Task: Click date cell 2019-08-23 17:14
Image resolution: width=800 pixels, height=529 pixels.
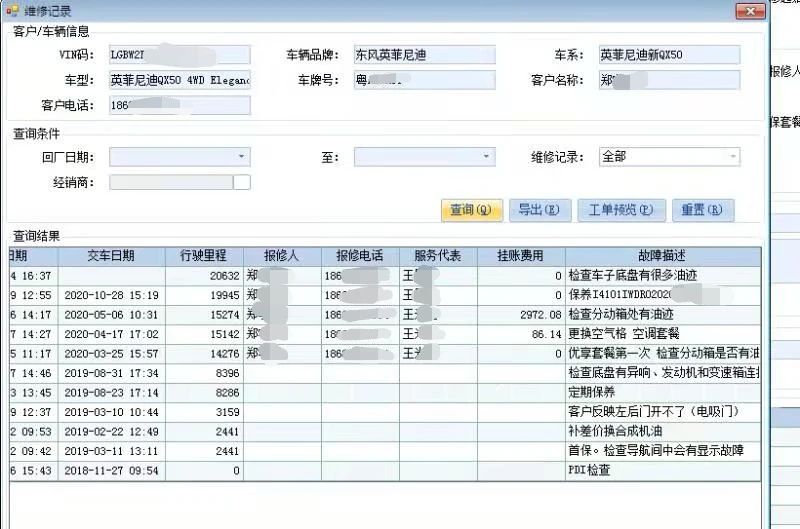Action: [x=112, y=392]
